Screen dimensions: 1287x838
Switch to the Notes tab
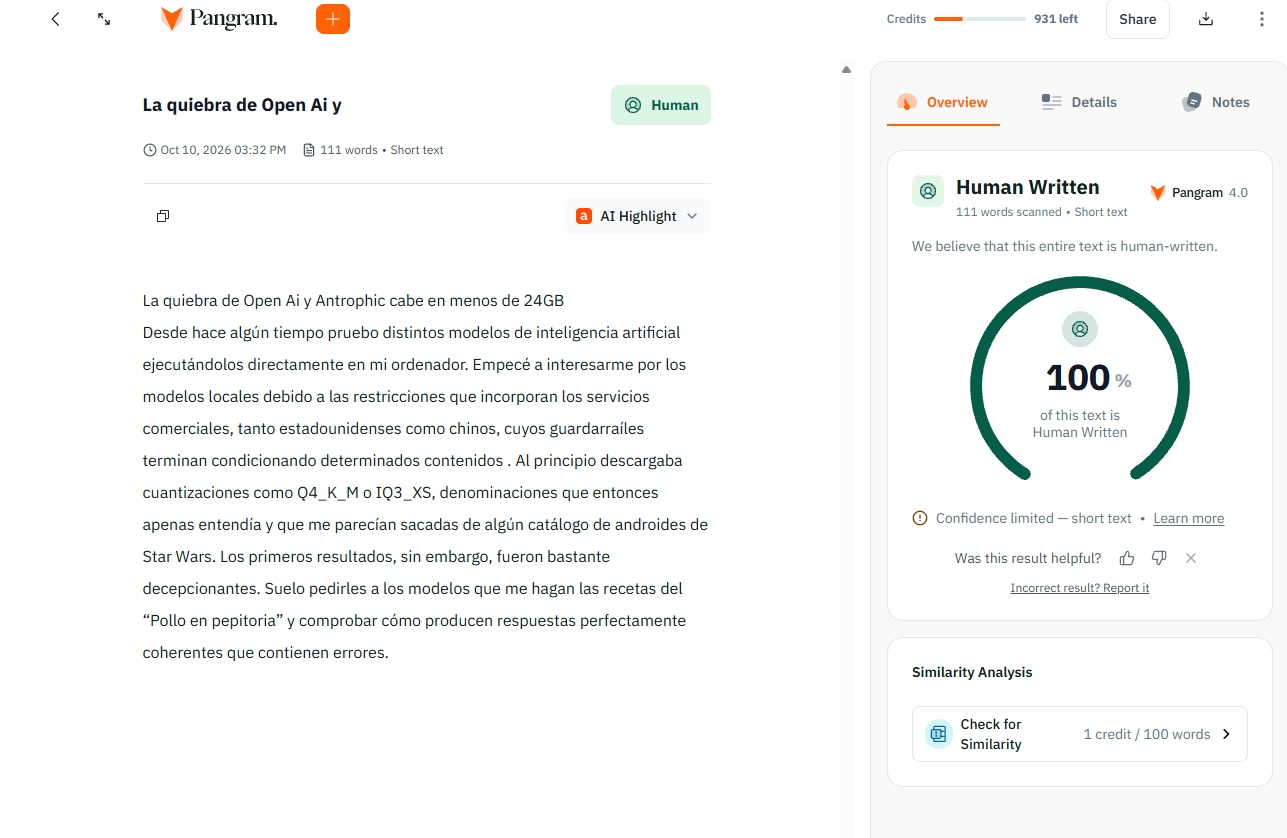click(1216, 102)
